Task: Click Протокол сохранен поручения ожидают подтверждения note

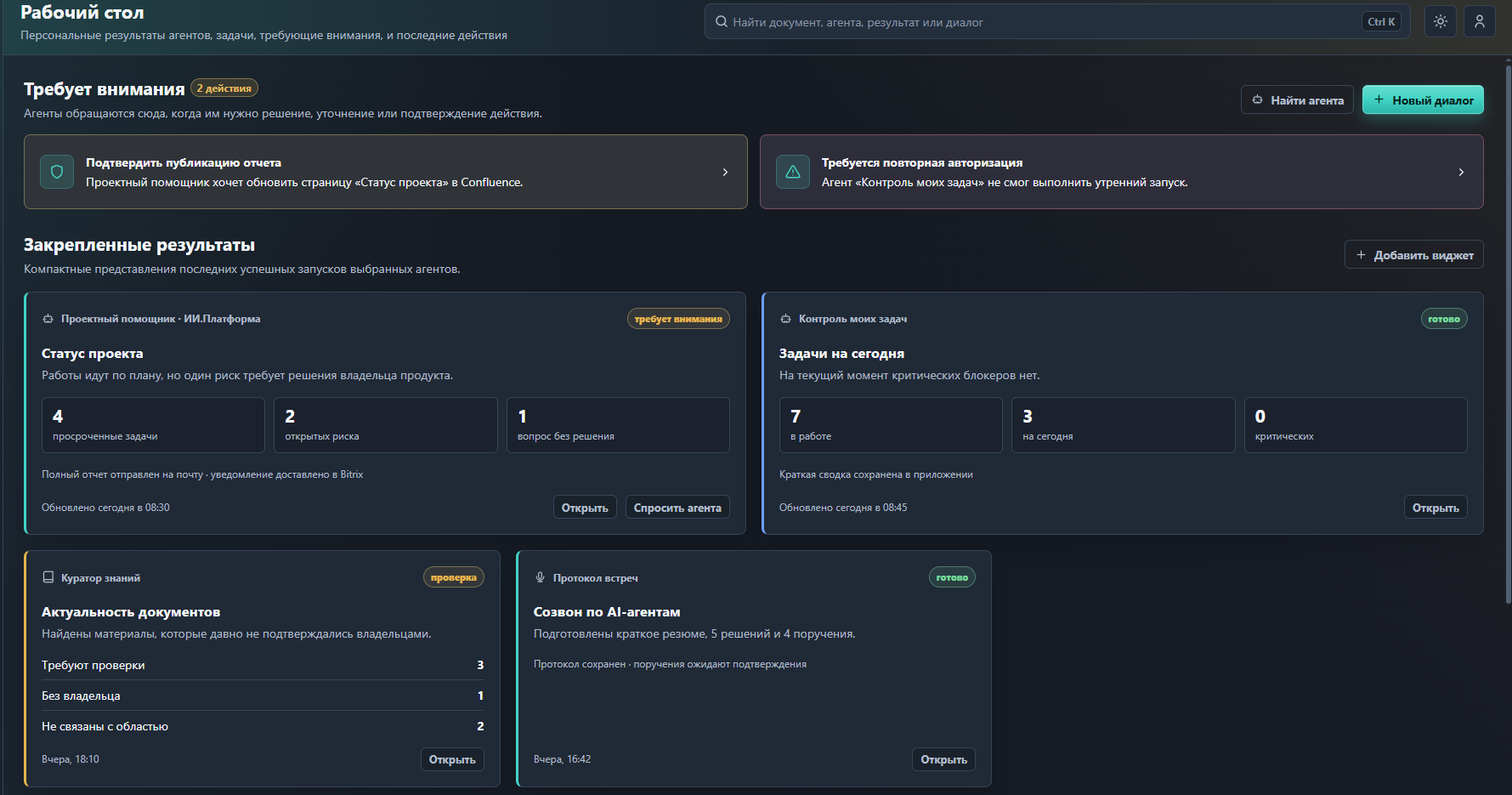Action: point(670,664)
